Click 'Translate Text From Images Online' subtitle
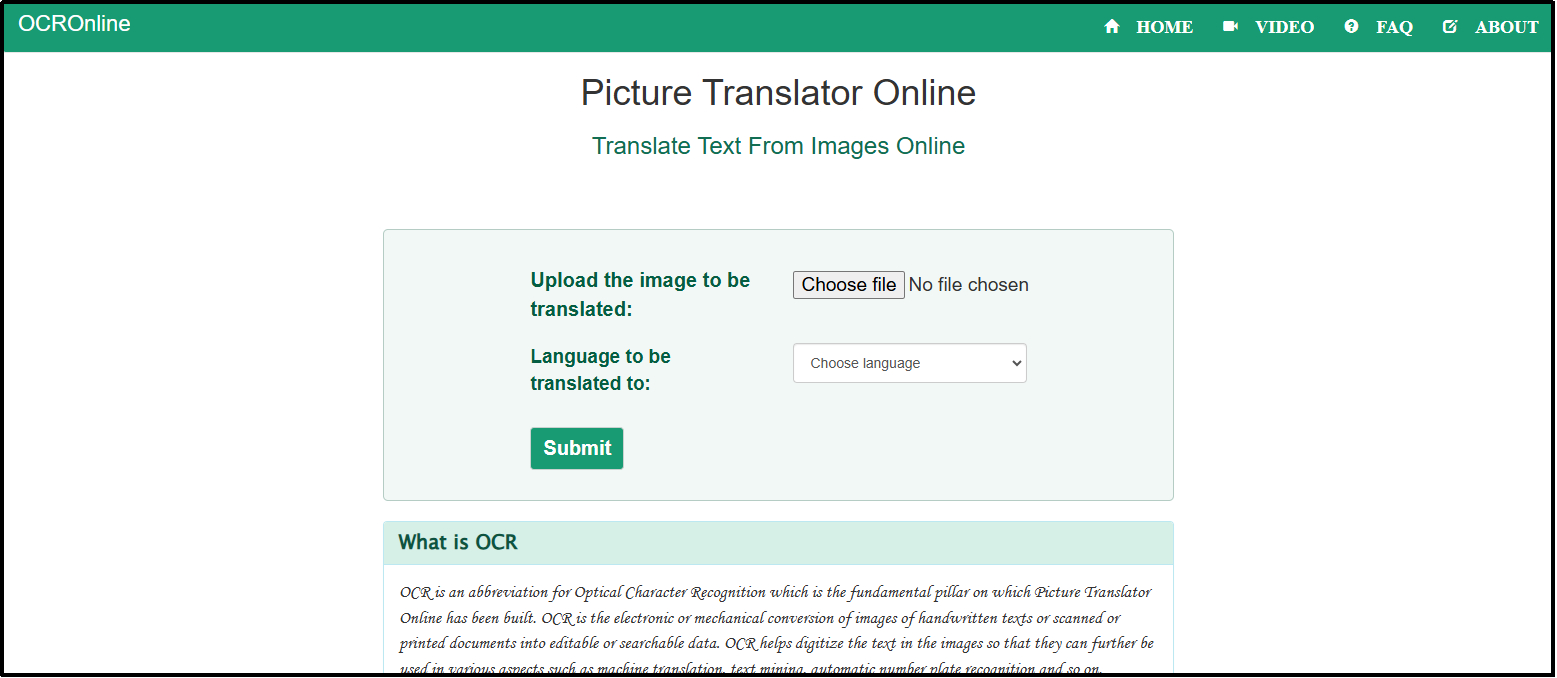Viewport: 1557px width, 678px height. point(778,146)
